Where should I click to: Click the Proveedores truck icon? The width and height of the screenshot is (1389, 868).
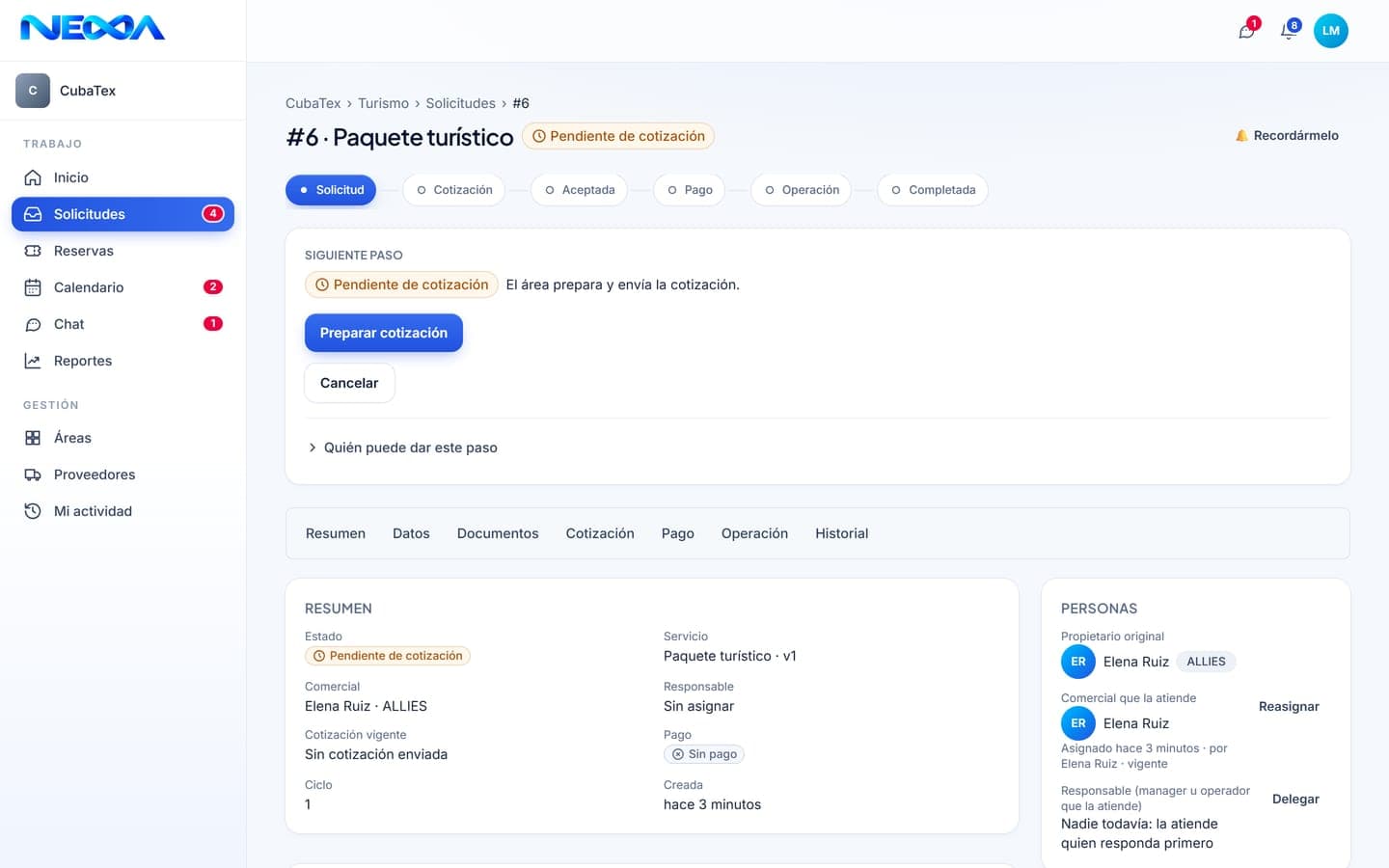pyautogui.click(x=33, y=475)
